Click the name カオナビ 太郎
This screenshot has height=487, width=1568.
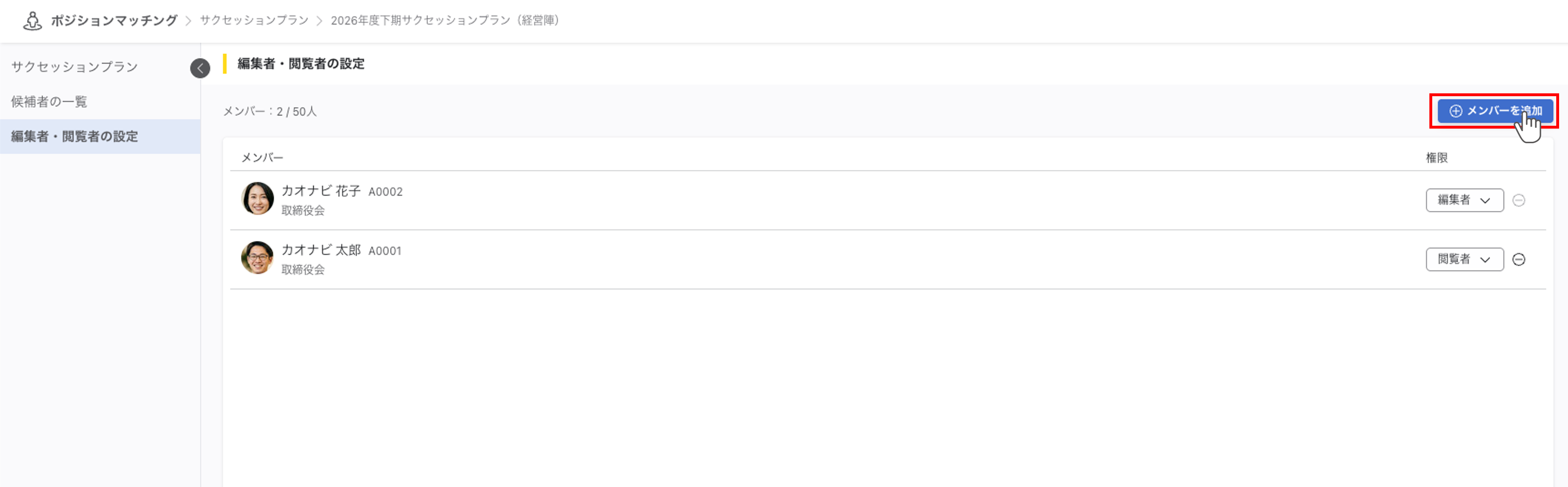click(x=321, y=250)
